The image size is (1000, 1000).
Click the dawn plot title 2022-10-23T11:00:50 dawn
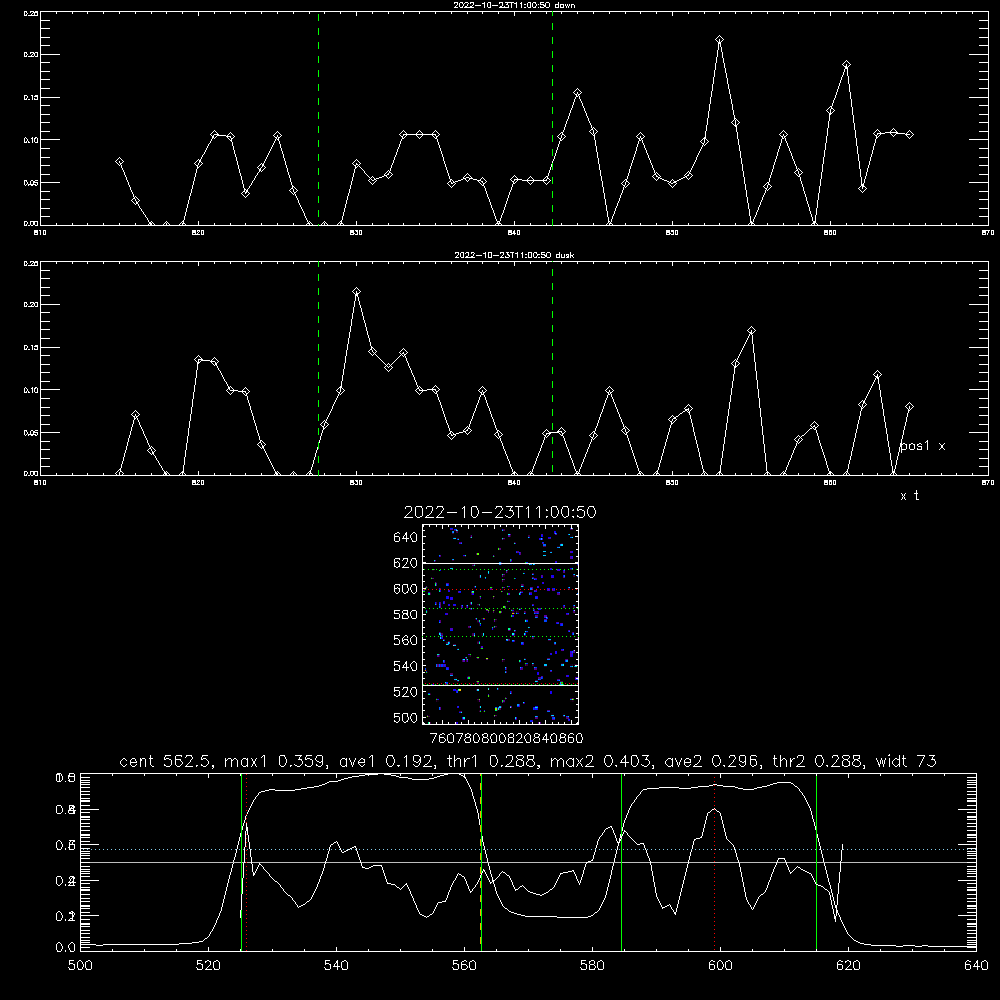coord(514,5)
